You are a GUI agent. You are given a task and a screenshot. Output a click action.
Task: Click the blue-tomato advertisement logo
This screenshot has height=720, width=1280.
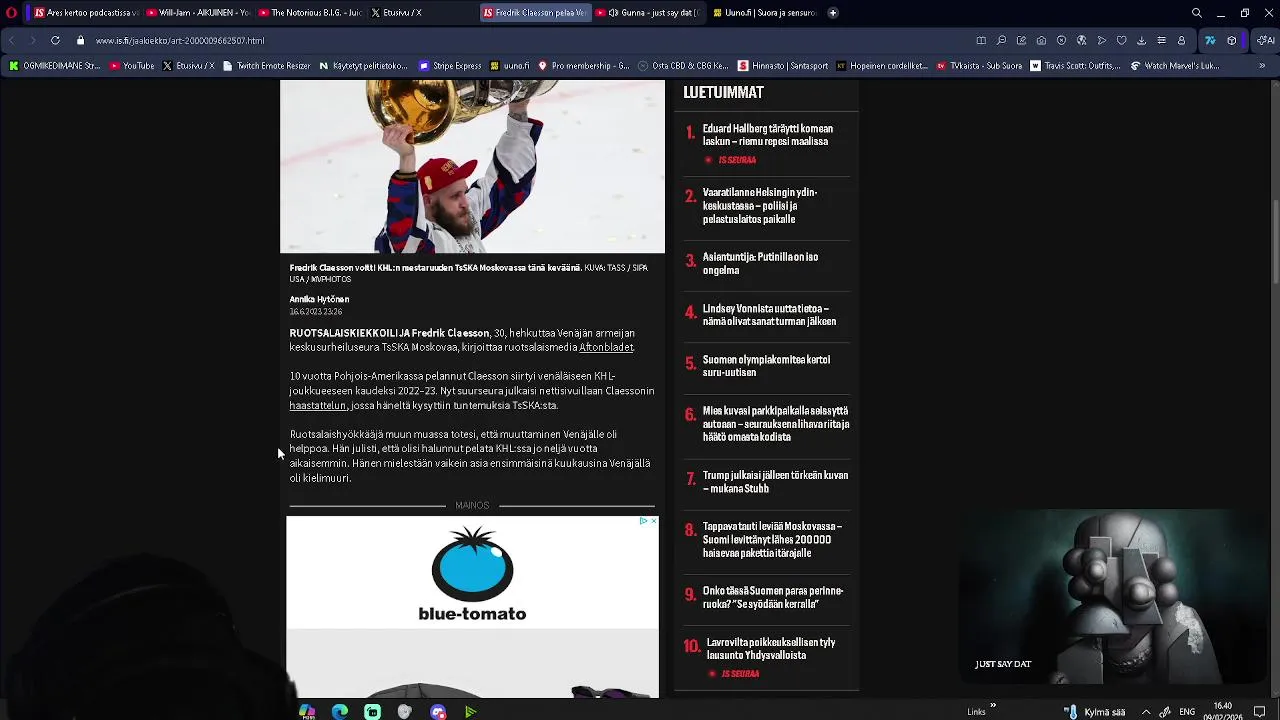(x=472, y=573)
